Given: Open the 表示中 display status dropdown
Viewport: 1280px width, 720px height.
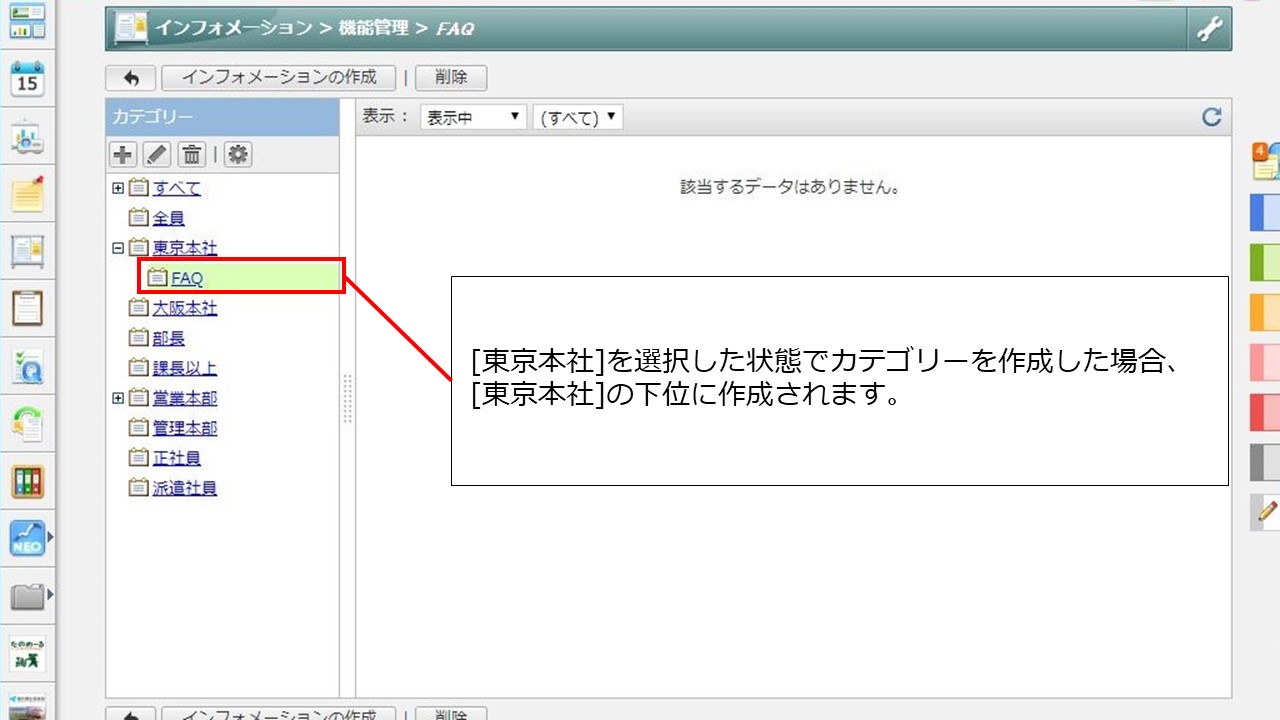Looking at the screenshot, I should (473, 117).
